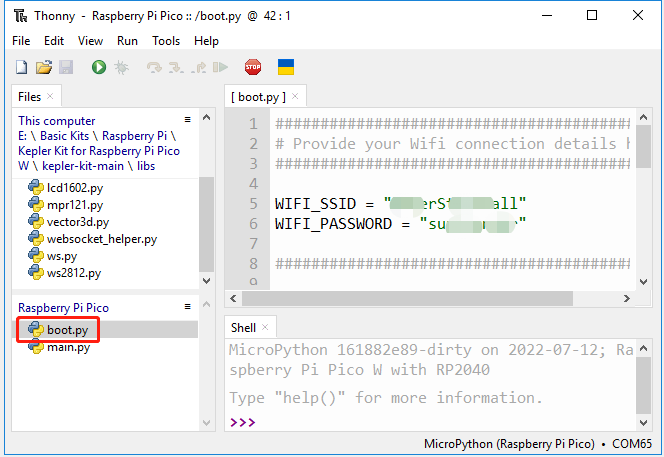Image resolution: width=664 pixels, height=457 pixels.
Task: Click the 'Provide your Wifi connection details' comment line
Action: [452, 144]
